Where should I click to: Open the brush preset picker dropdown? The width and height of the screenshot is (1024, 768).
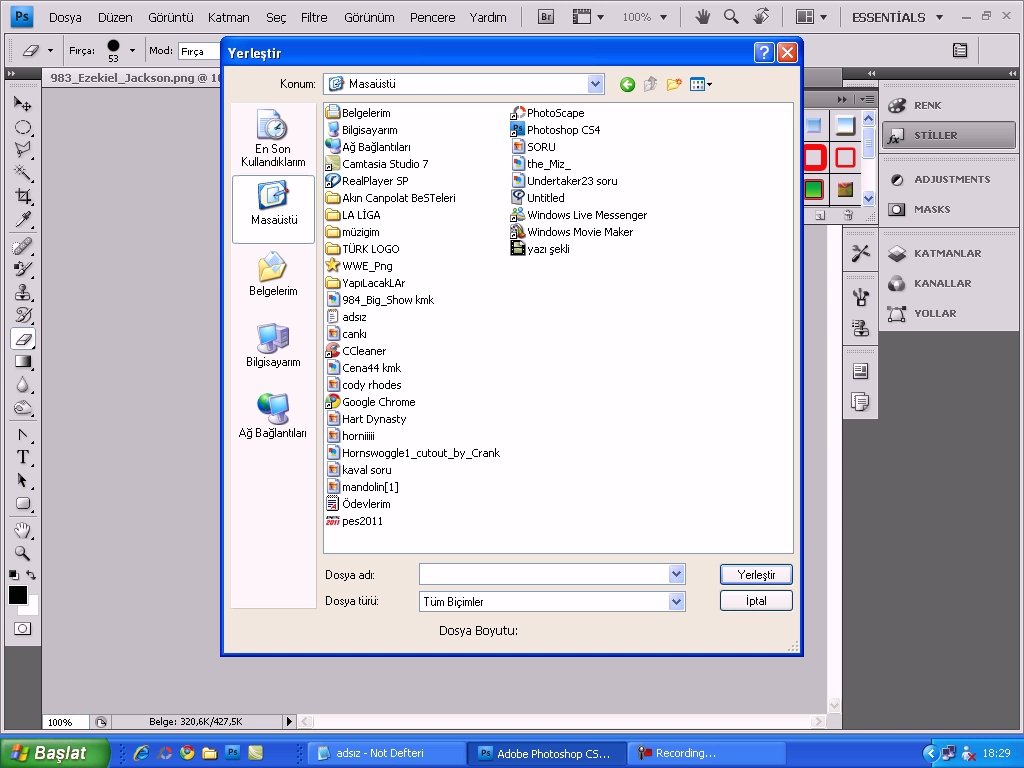click(x=133, y=50)
